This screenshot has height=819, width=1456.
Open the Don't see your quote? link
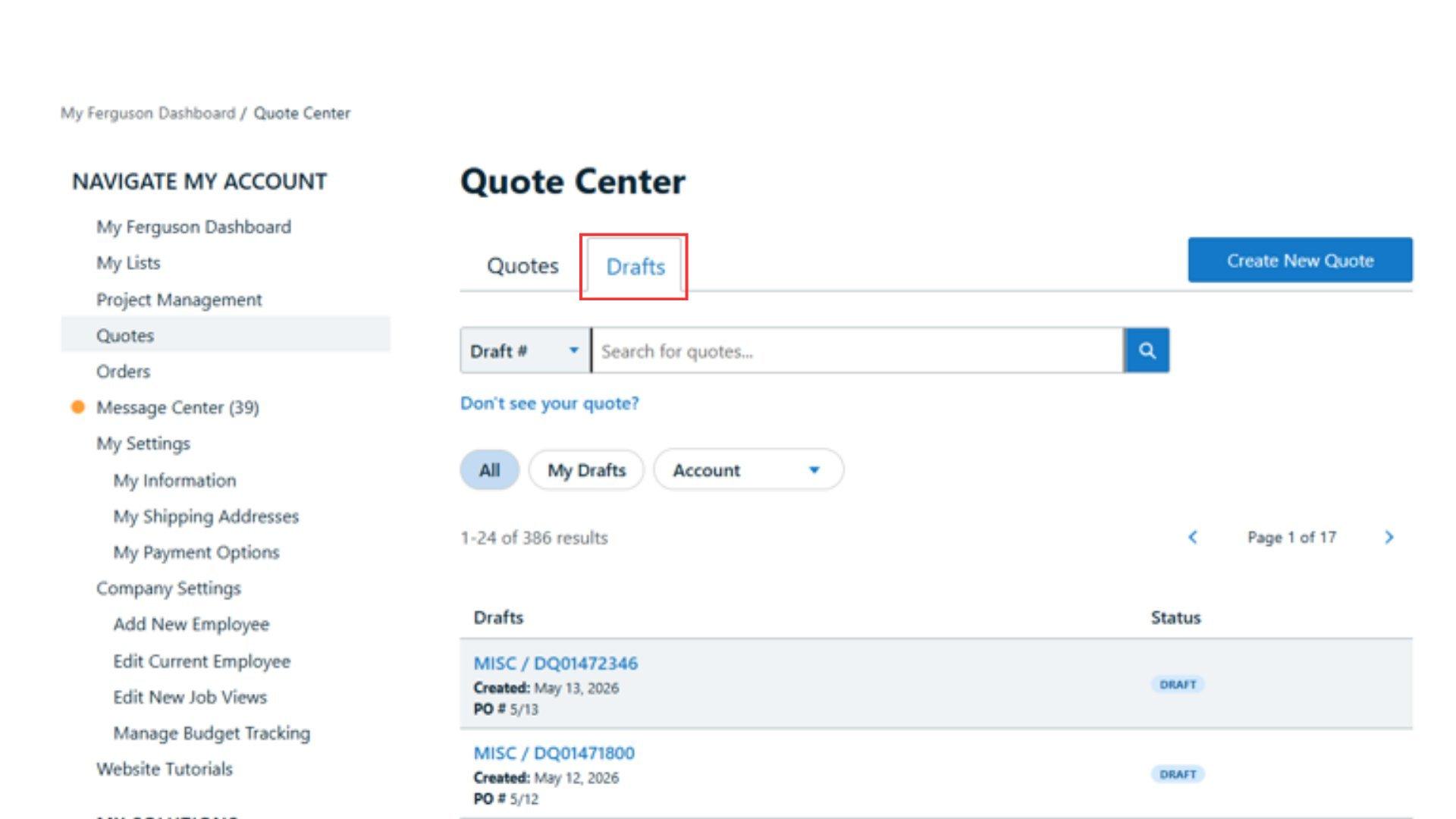point(550,403)
